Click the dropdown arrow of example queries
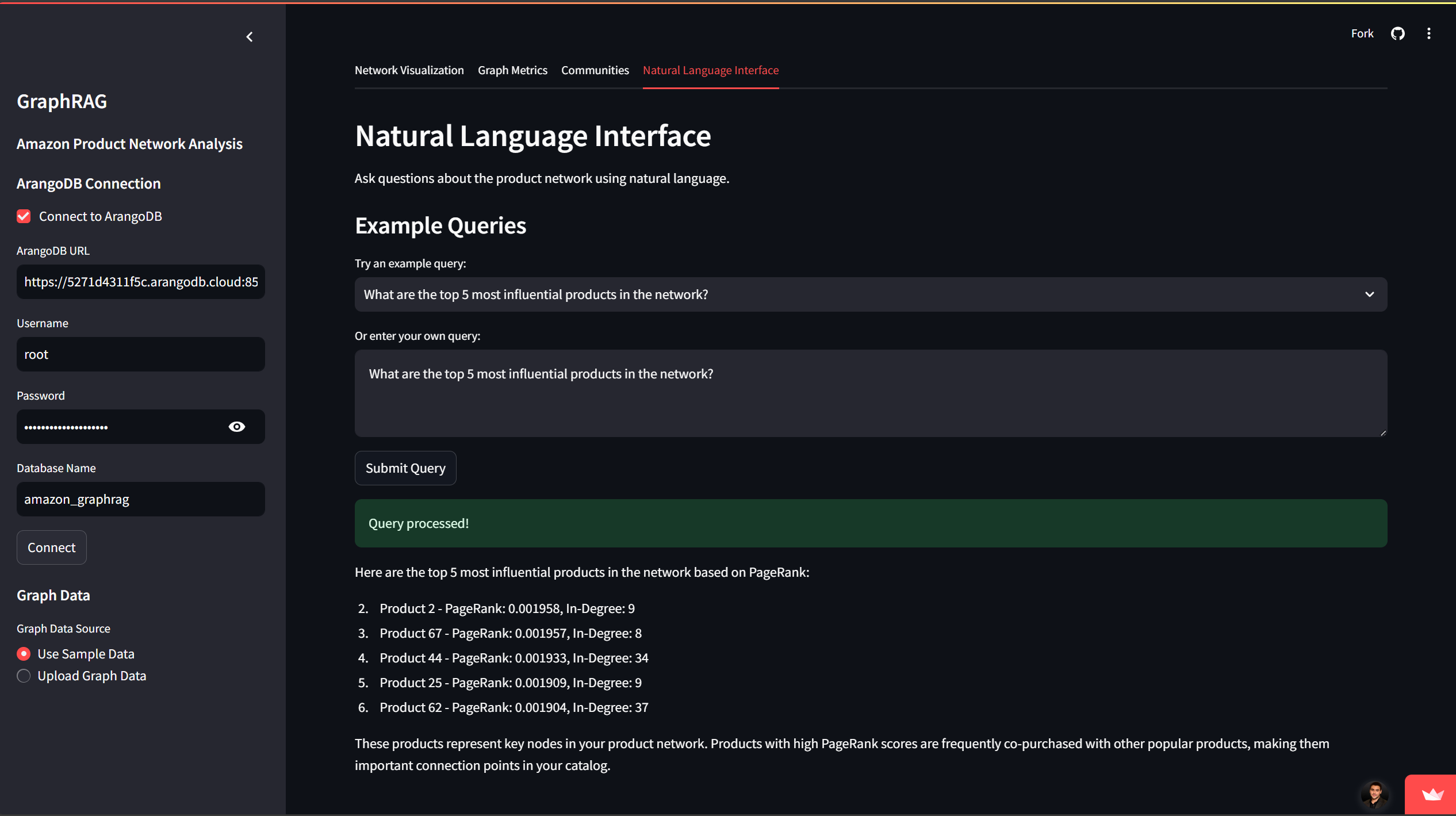 click(1369, 294)
